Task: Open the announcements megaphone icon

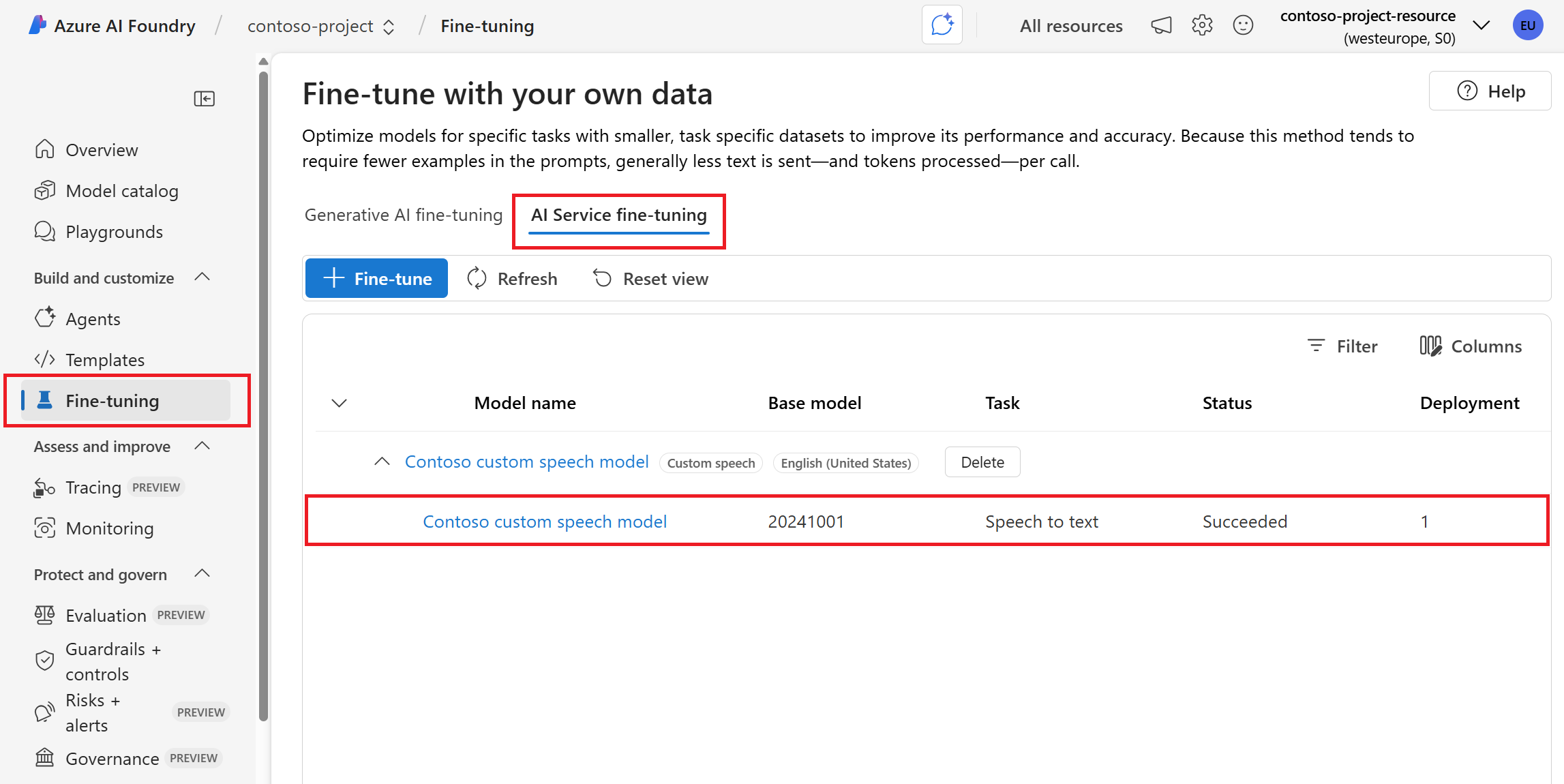Action: tap(1161, 26)
